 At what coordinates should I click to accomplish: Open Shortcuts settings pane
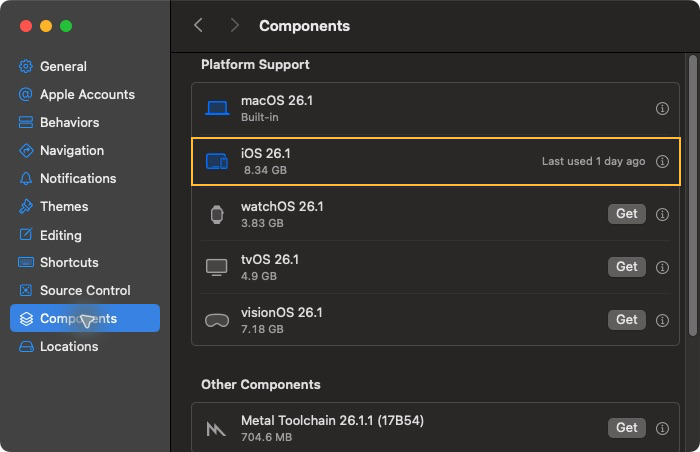[x=85, y=262]
